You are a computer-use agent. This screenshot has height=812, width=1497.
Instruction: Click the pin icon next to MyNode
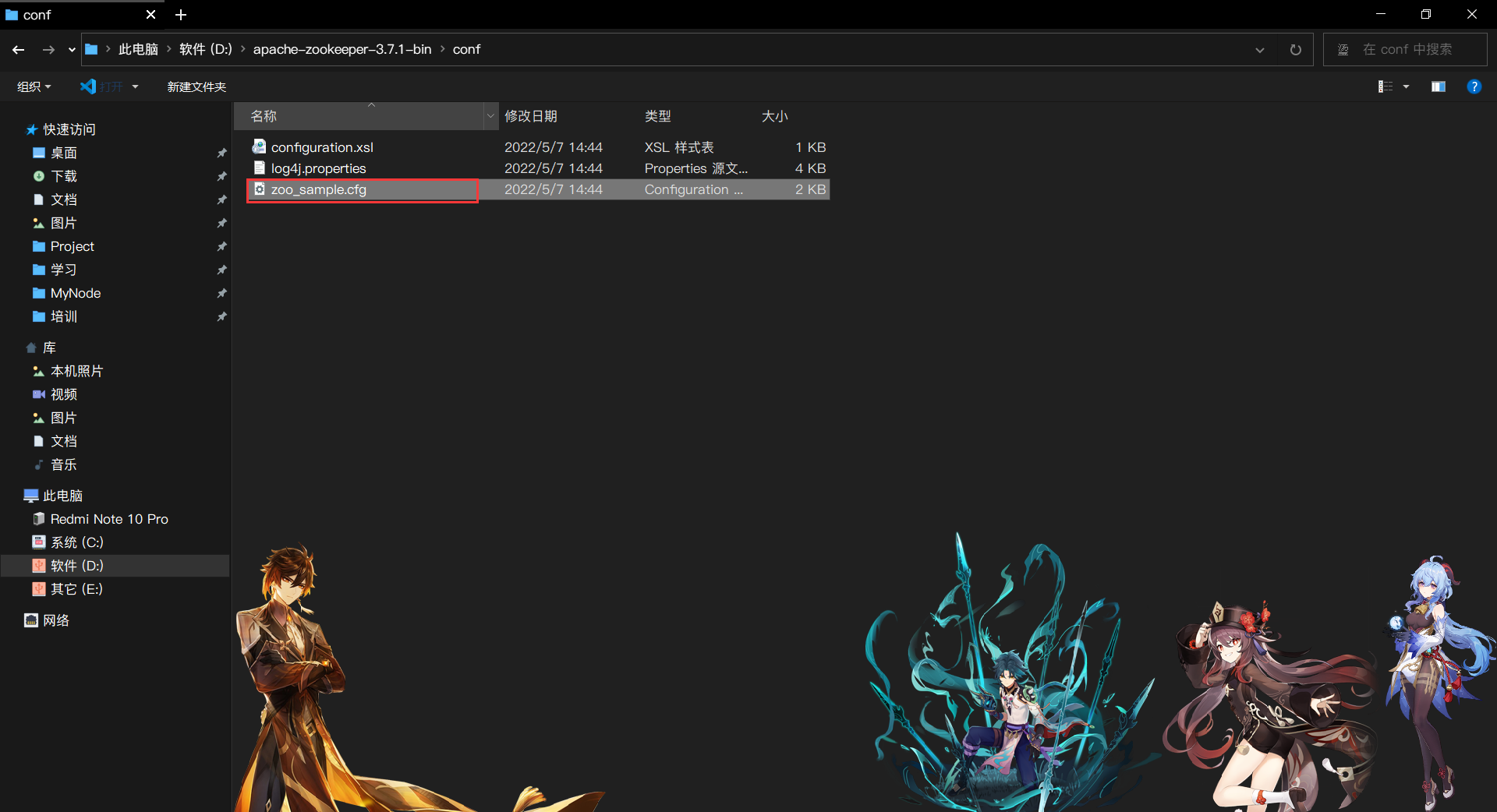pyautogui.click(x=221, y=293)
